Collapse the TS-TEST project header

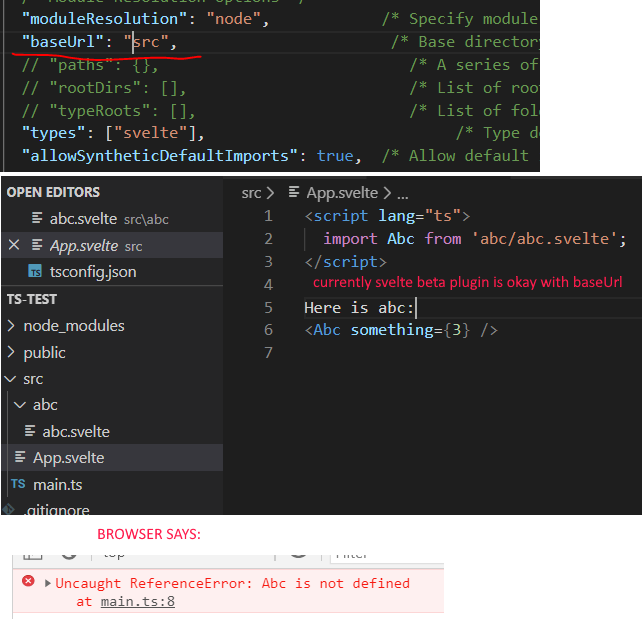point(32,299)
